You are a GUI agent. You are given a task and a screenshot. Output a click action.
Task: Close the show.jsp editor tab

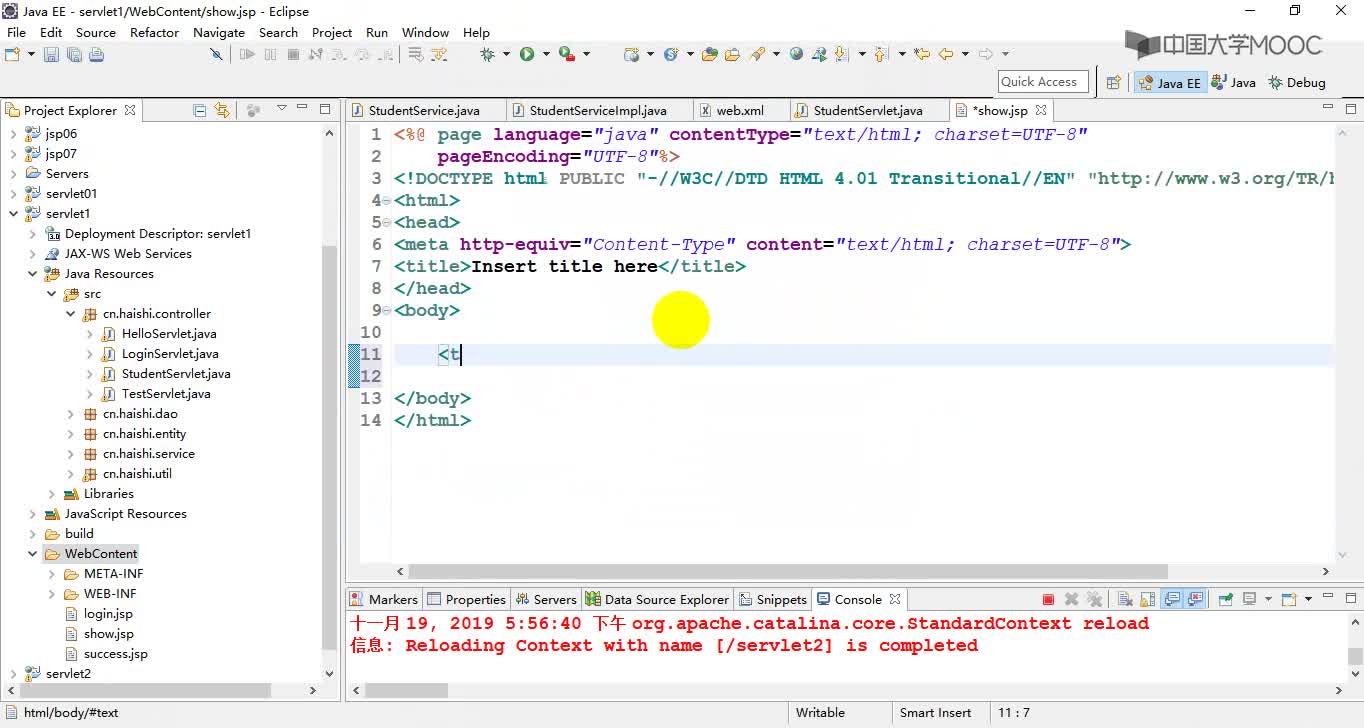(x=1041, y=110)
